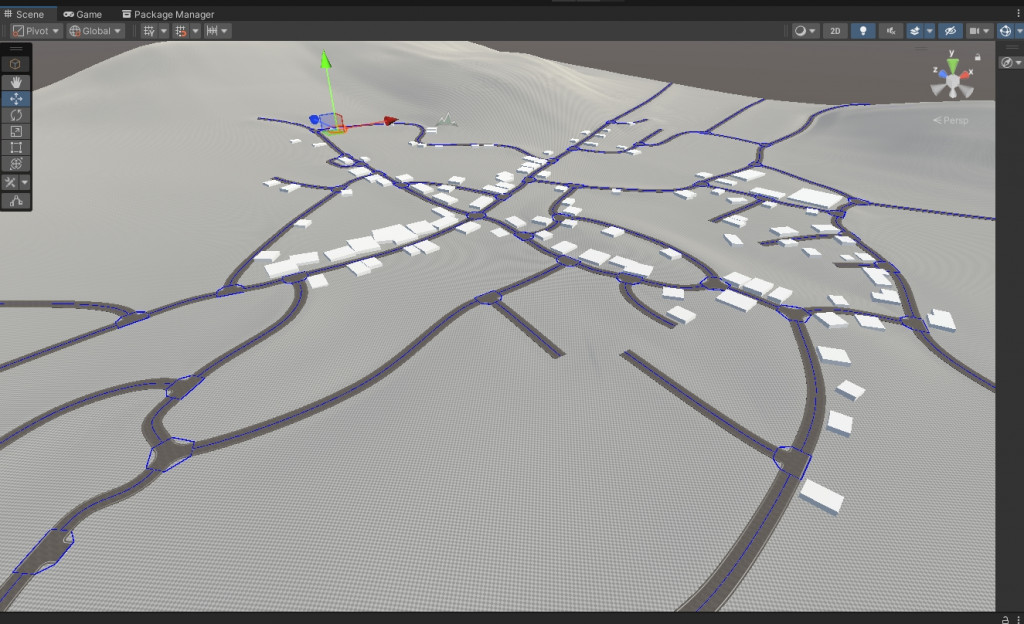Click the tools overlay drag handle
Screen dimensions: 1024x624
pyautogui.click(x=16, y=49)
